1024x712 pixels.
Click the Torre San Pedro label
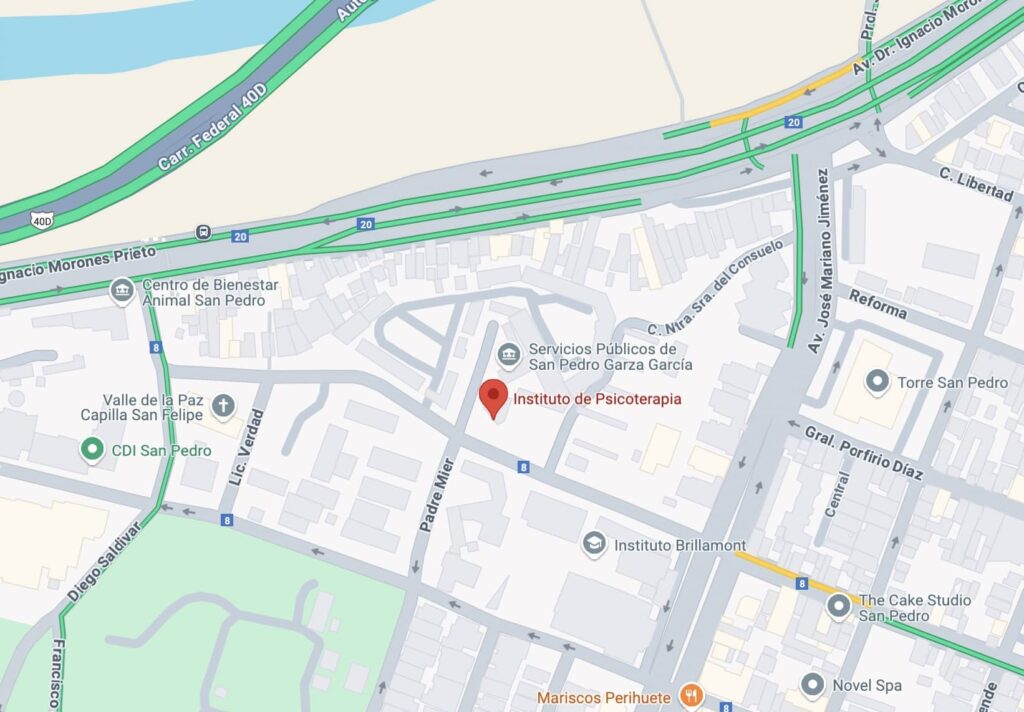[x=952, y=383]
